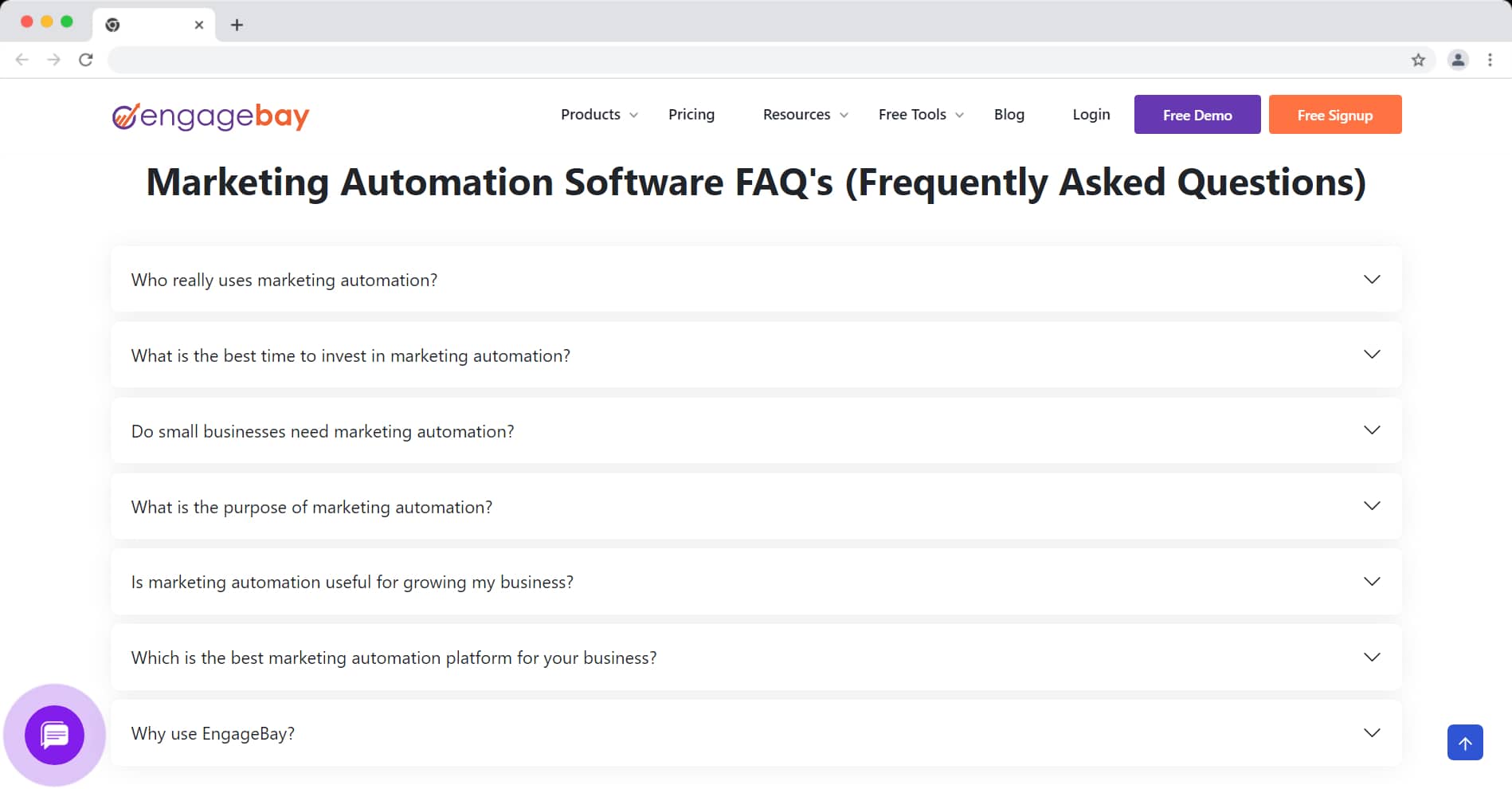The height and width of the screenshot is (789, 1512).
Task: Click the Free Demo button
Action: [1197, 115]
